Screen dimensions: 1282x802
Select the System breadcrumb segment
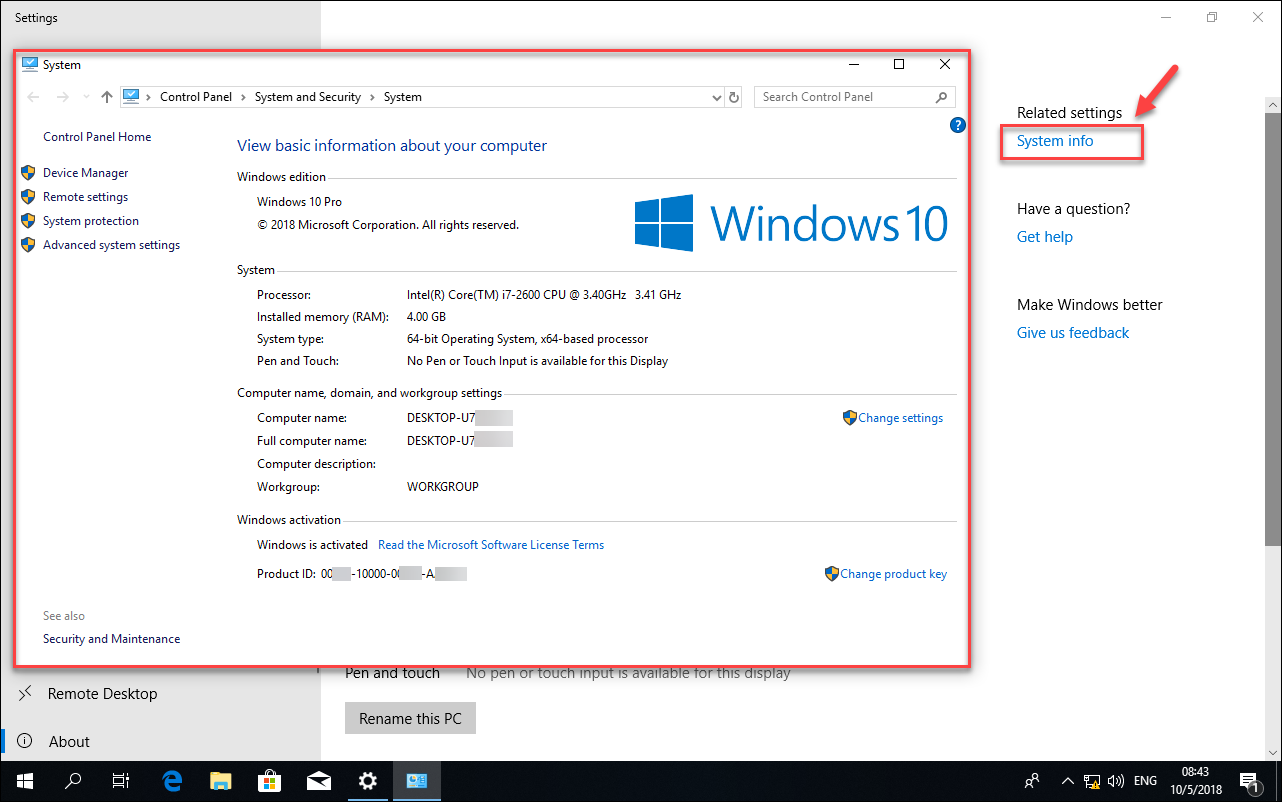pos(403,97)
